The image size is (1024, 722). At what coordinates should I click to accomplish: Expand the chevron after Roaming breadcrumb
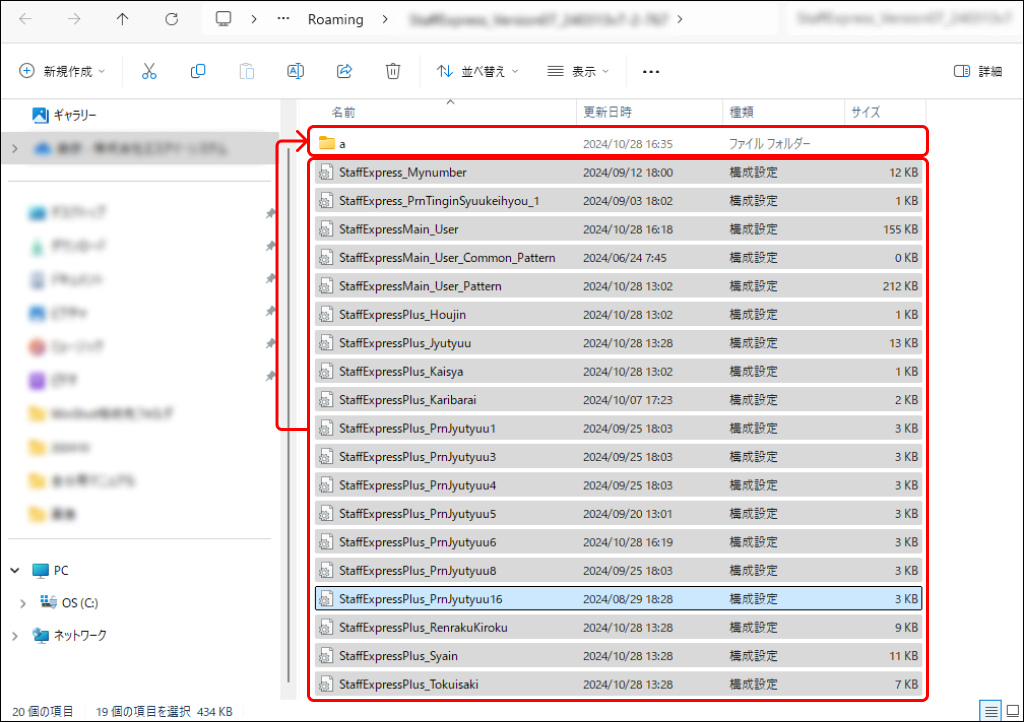(x=385, y=20)
